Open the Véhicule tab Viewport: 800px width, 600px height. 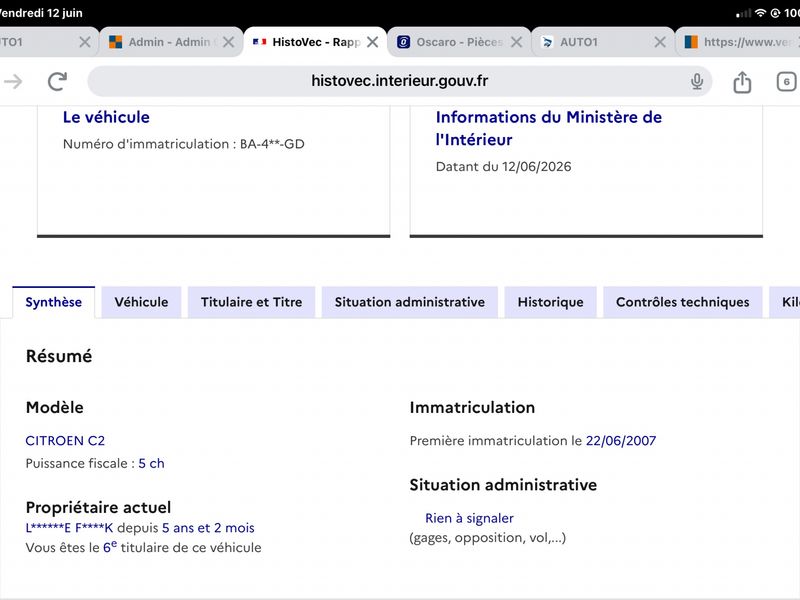tap(141, 302)
